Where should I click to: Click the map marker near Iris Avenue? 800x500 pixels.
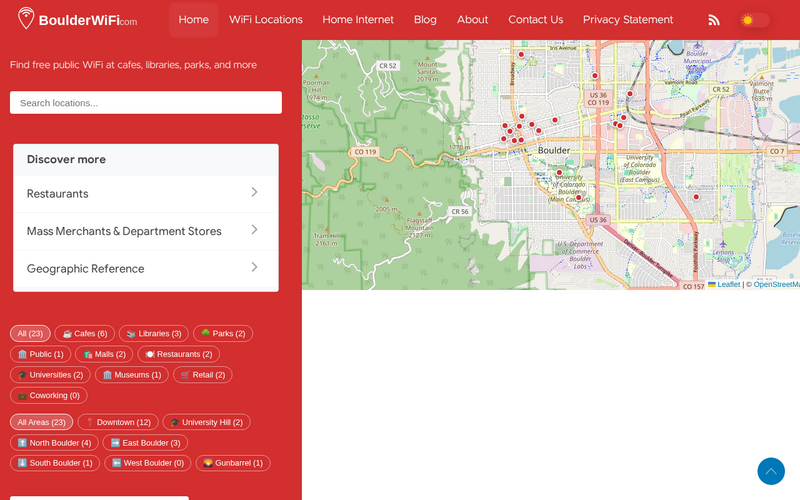(521, 54)
